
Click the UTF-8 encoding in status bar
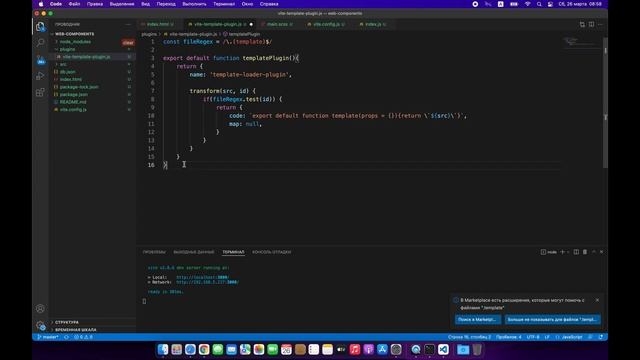(x=533, y=337)
